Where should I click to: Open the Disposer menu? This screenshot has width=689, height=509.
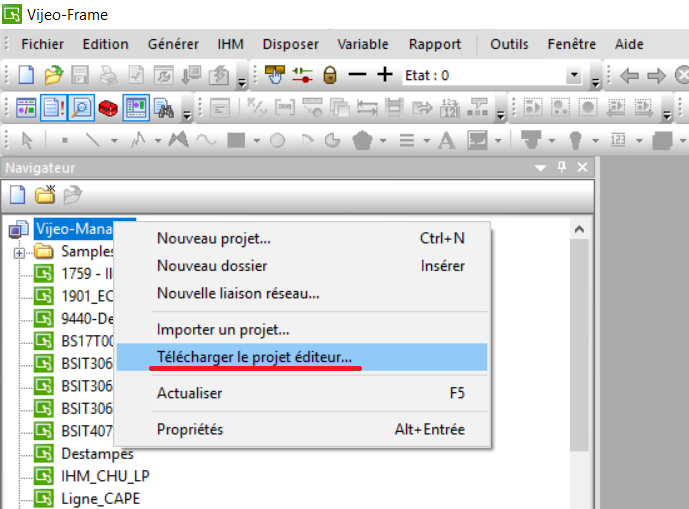[x=290, y=44]
